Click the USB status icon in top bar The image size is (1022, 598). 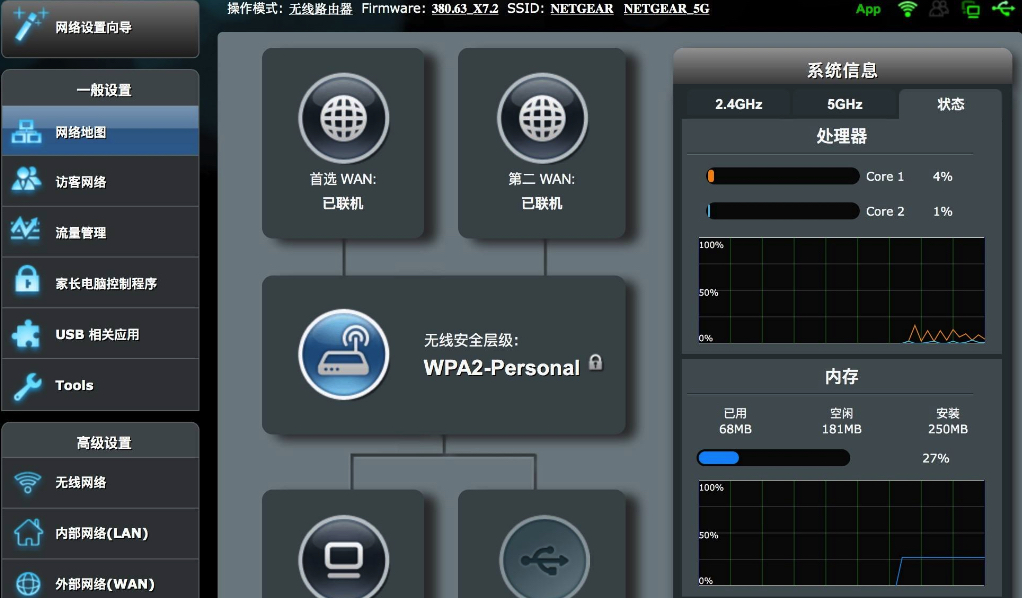pos(1002,9)
